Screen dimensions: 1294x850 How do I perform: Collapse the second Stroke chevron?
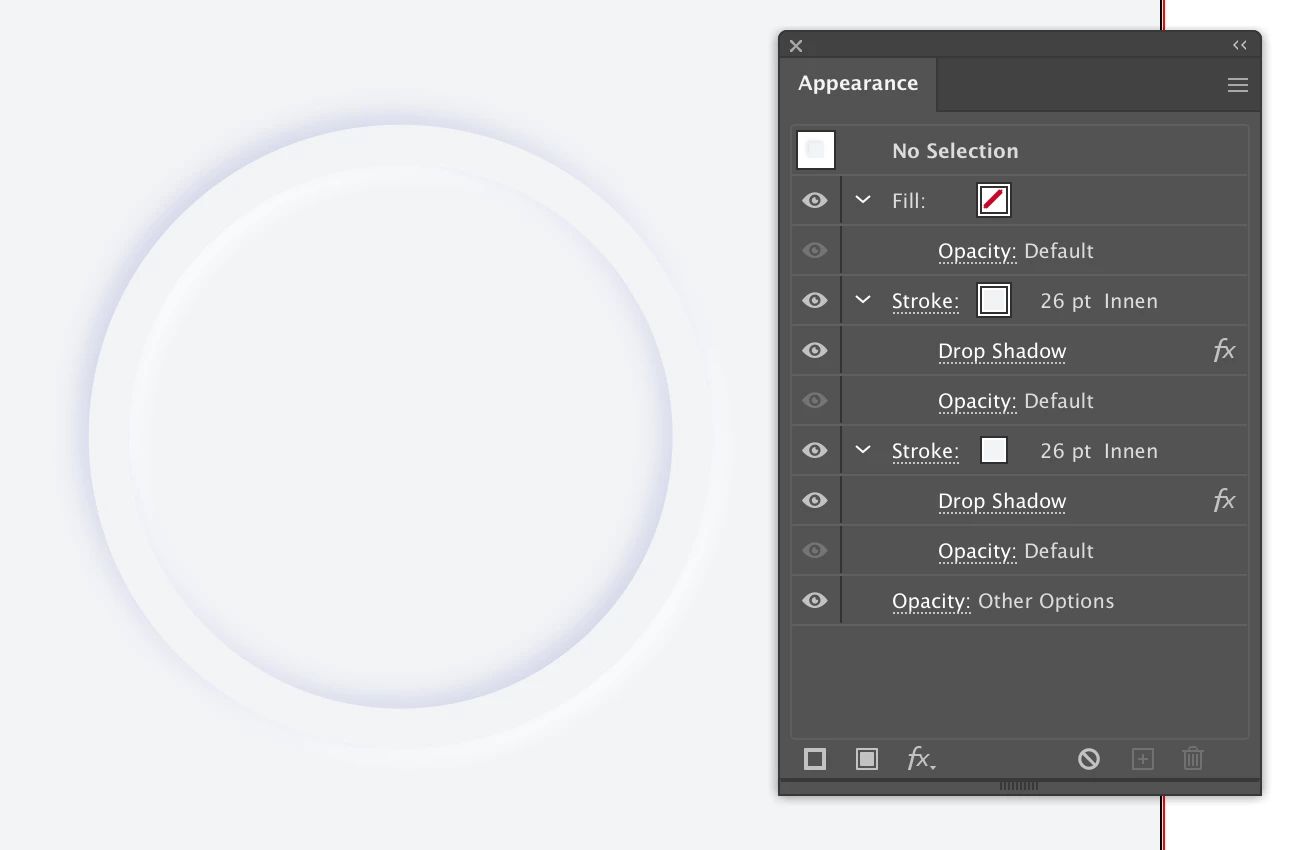coord(863,450)
